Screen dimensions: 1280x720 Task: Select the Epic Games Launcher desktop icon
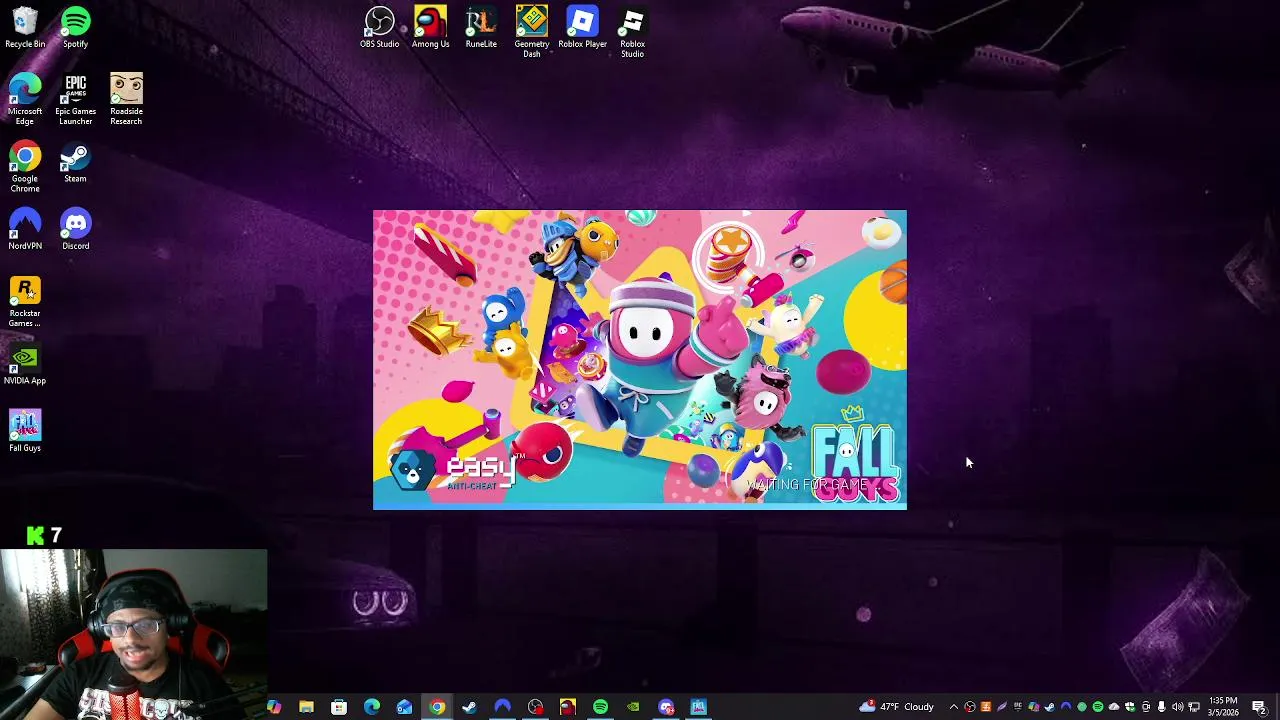(75, 99)
